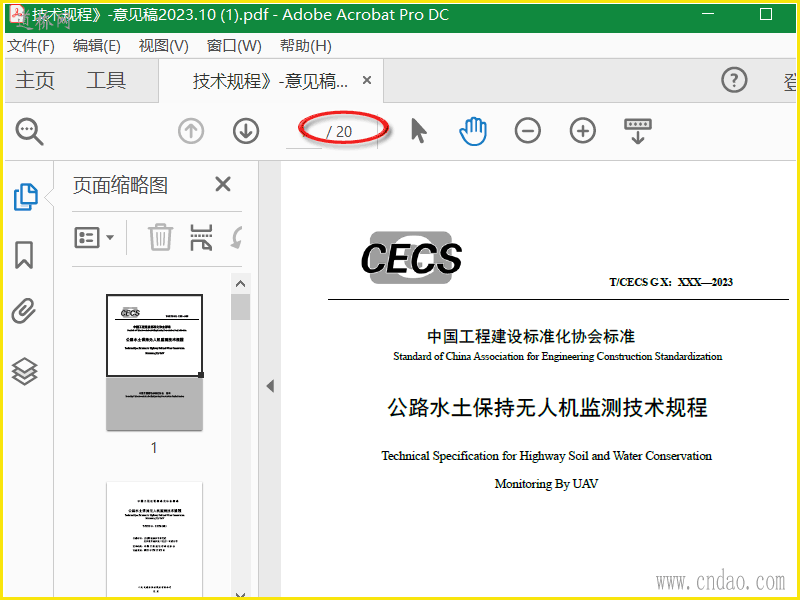Open the help question mark icon
Screen dimensions: 800x600
coord(734,80)
